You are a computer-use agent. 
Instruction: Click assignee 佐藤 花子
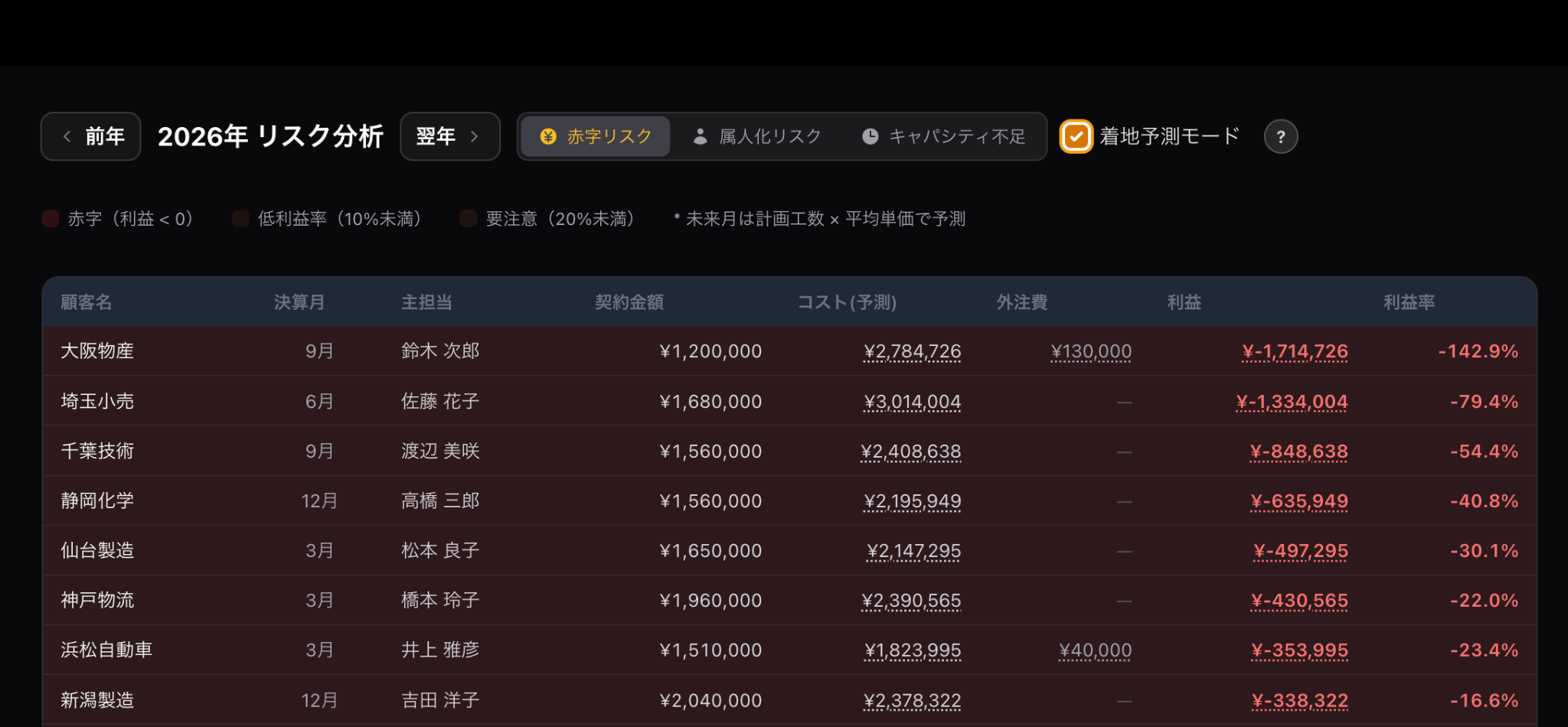(x=440, y=401)
